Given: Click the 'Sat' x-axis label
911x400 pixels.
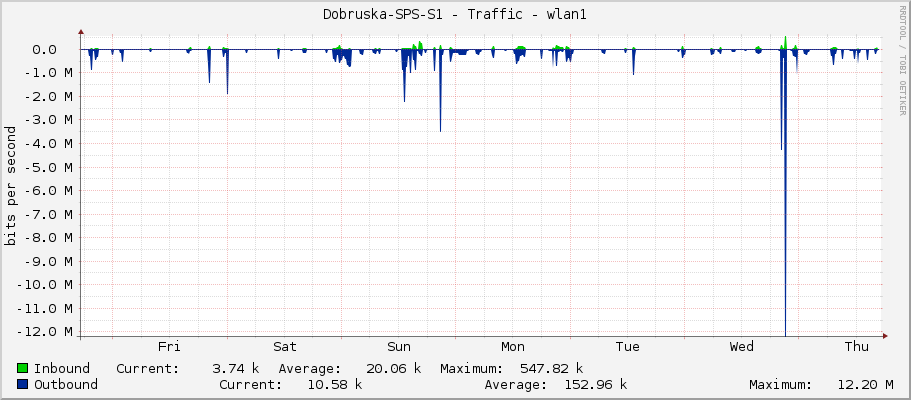Looking at the screenshot, I should tap(285, 347).
